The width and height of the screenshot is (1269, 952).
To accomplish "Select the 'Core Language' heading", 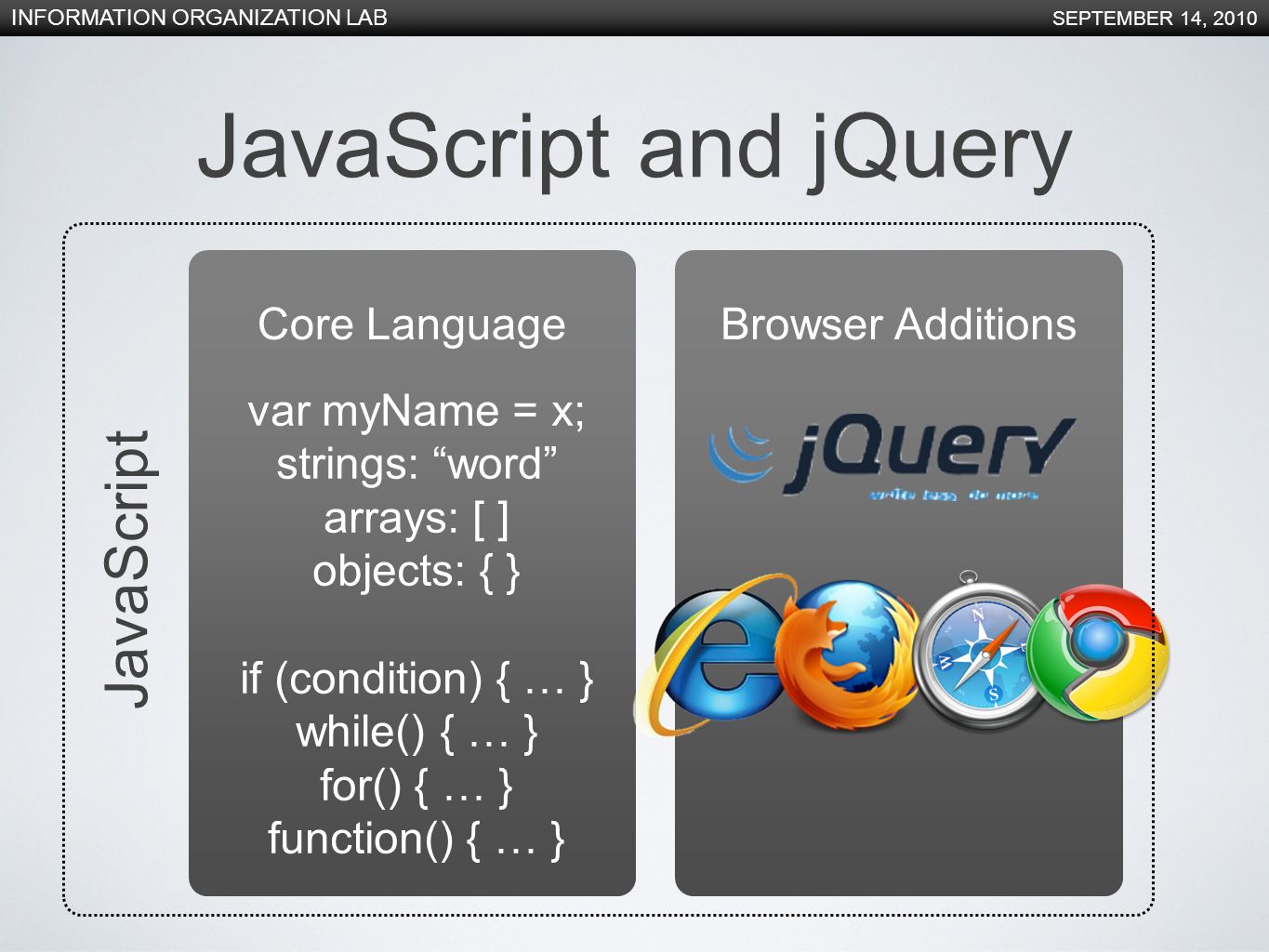I will 412,325.
